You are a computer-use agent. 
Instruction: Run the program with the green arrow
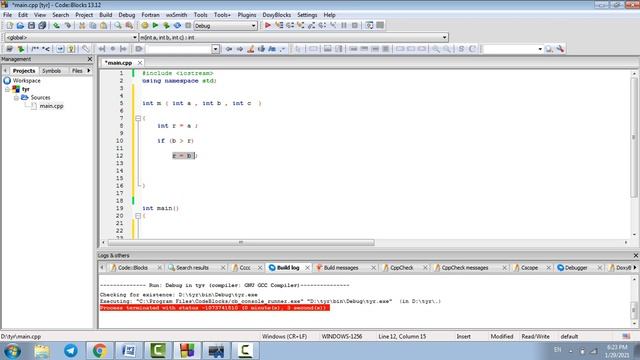pos(155,25)
